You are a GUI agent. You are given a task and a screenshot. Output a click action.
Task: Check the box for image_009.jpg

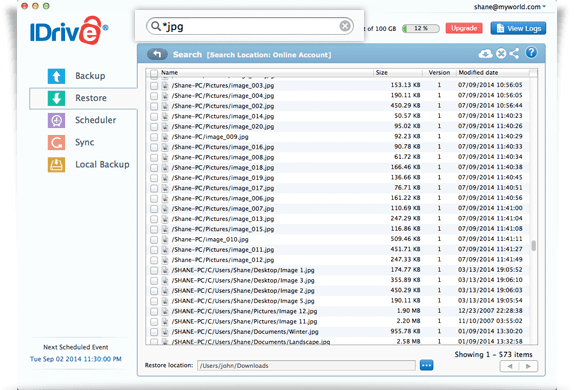(x=154, y=137)
